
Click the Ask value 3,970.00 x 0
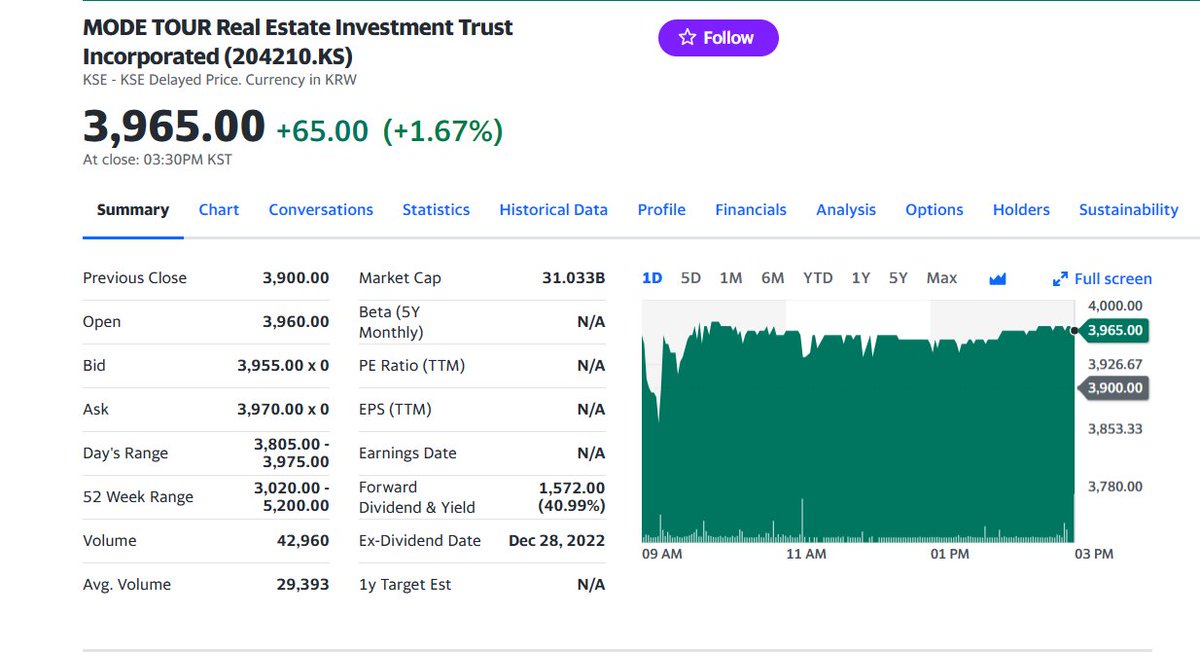(x=283, y=409)
